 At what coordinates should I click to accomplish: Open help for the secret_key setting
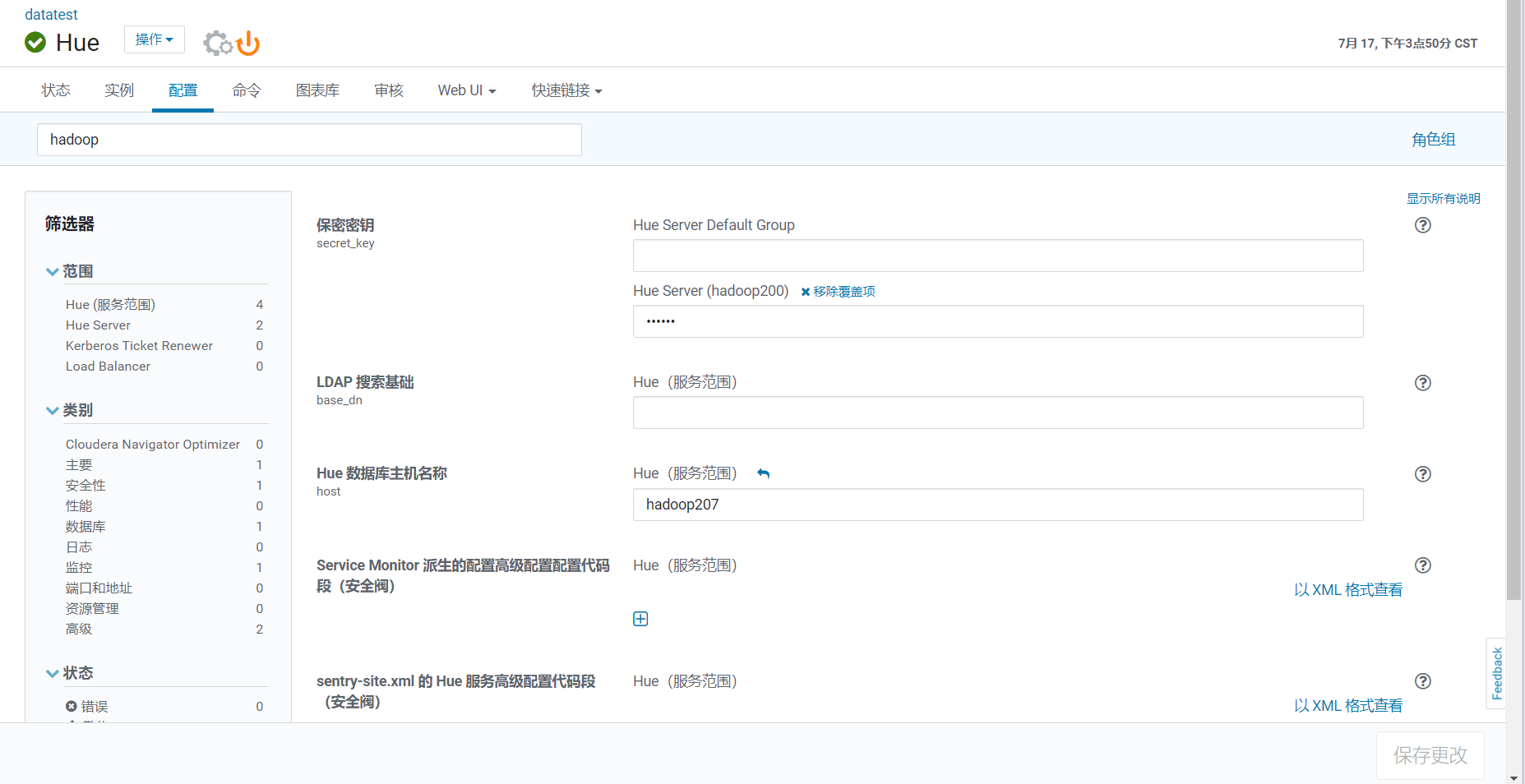(x=1423, y=225)
